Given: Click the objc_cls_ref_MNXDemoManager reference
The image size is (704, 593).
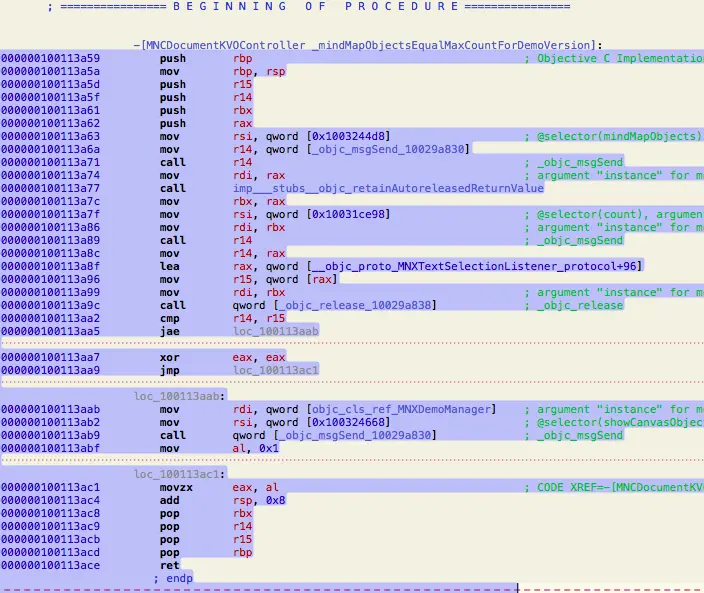Looking at the screenshot, I should (401, 410).
